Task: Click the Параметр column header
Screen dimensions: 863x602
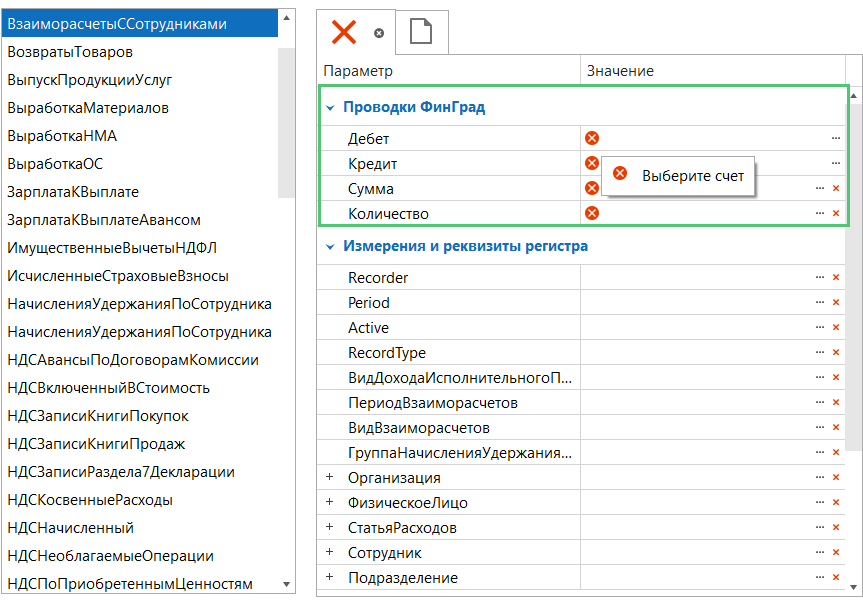Action: point(358,71)
